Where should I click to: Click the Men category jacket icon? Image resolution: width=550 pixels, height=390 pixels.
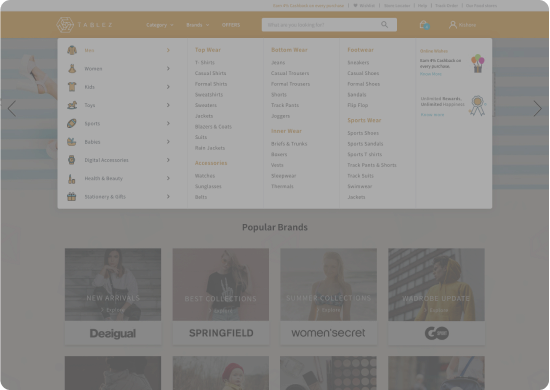tap(72, 50)
